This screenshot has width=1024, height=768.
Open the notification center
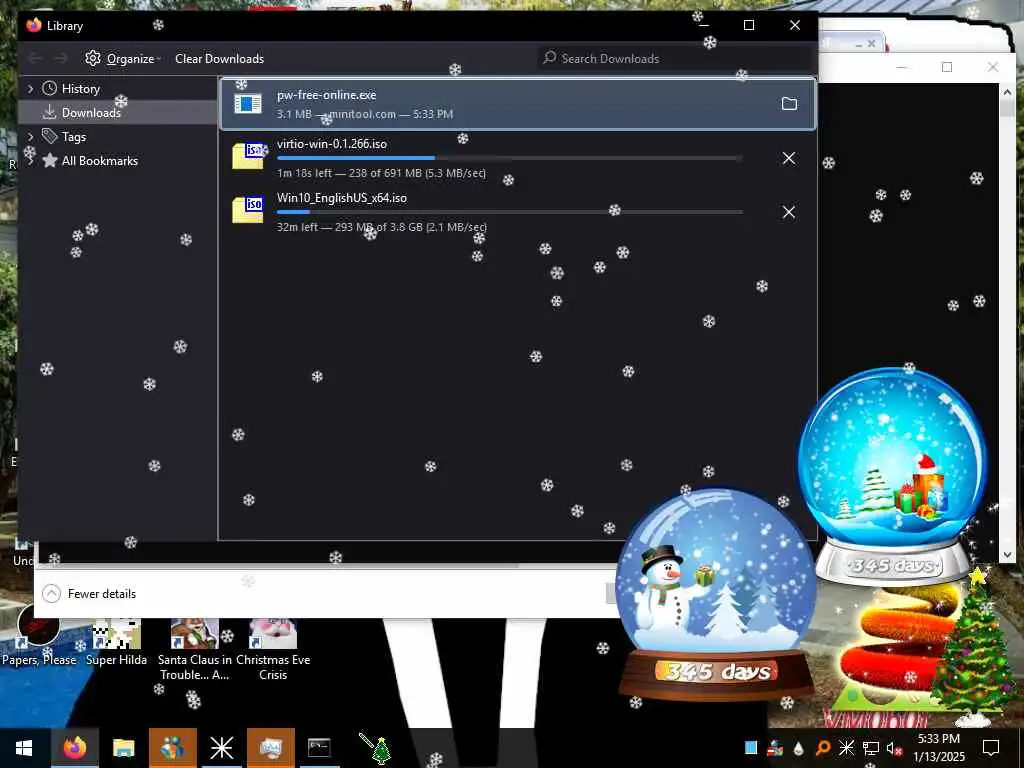(x=991, y=748)
